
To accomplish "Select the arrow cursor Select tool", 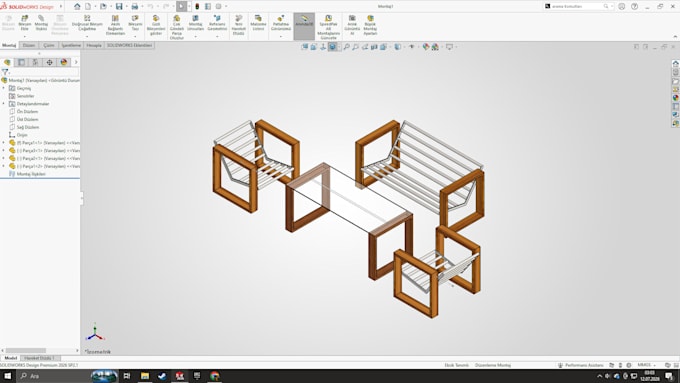I will (182, 7).
